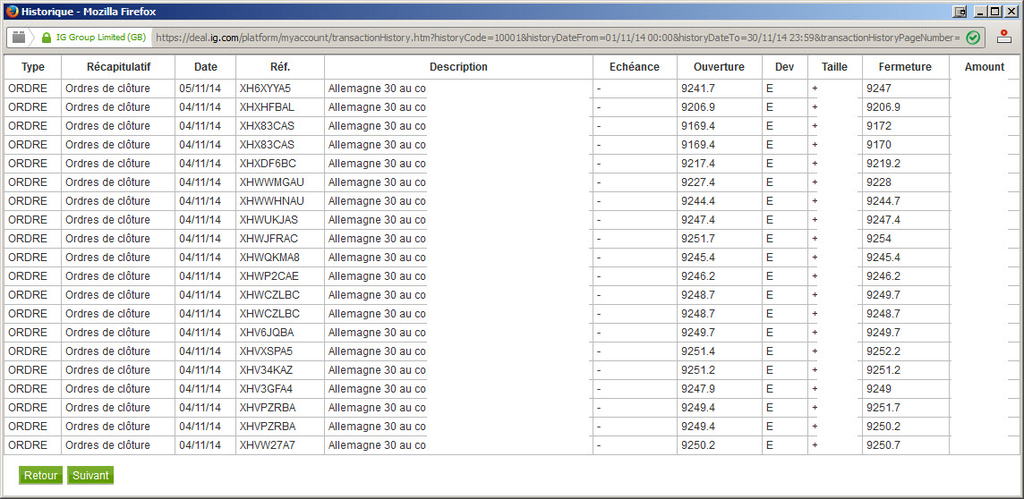This screenshot has height=499, width=1024.
Task: Open the red extension icon at toolbar right
Action: coord(1004,37)
